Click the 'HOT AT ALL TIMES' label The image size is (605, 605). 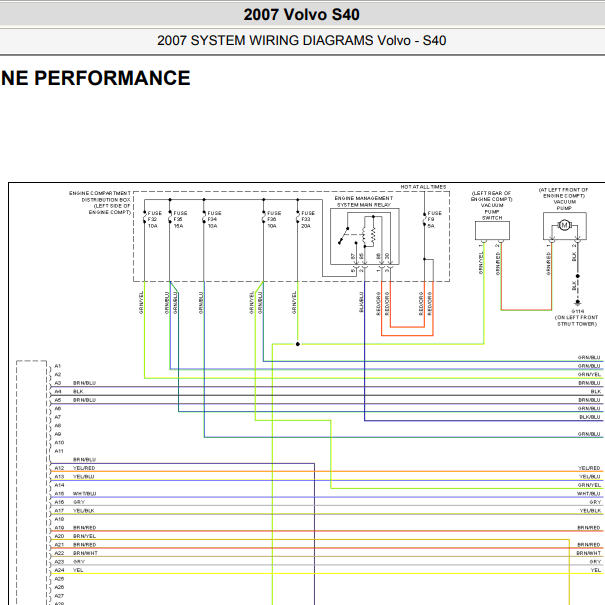tap(423, 187)
